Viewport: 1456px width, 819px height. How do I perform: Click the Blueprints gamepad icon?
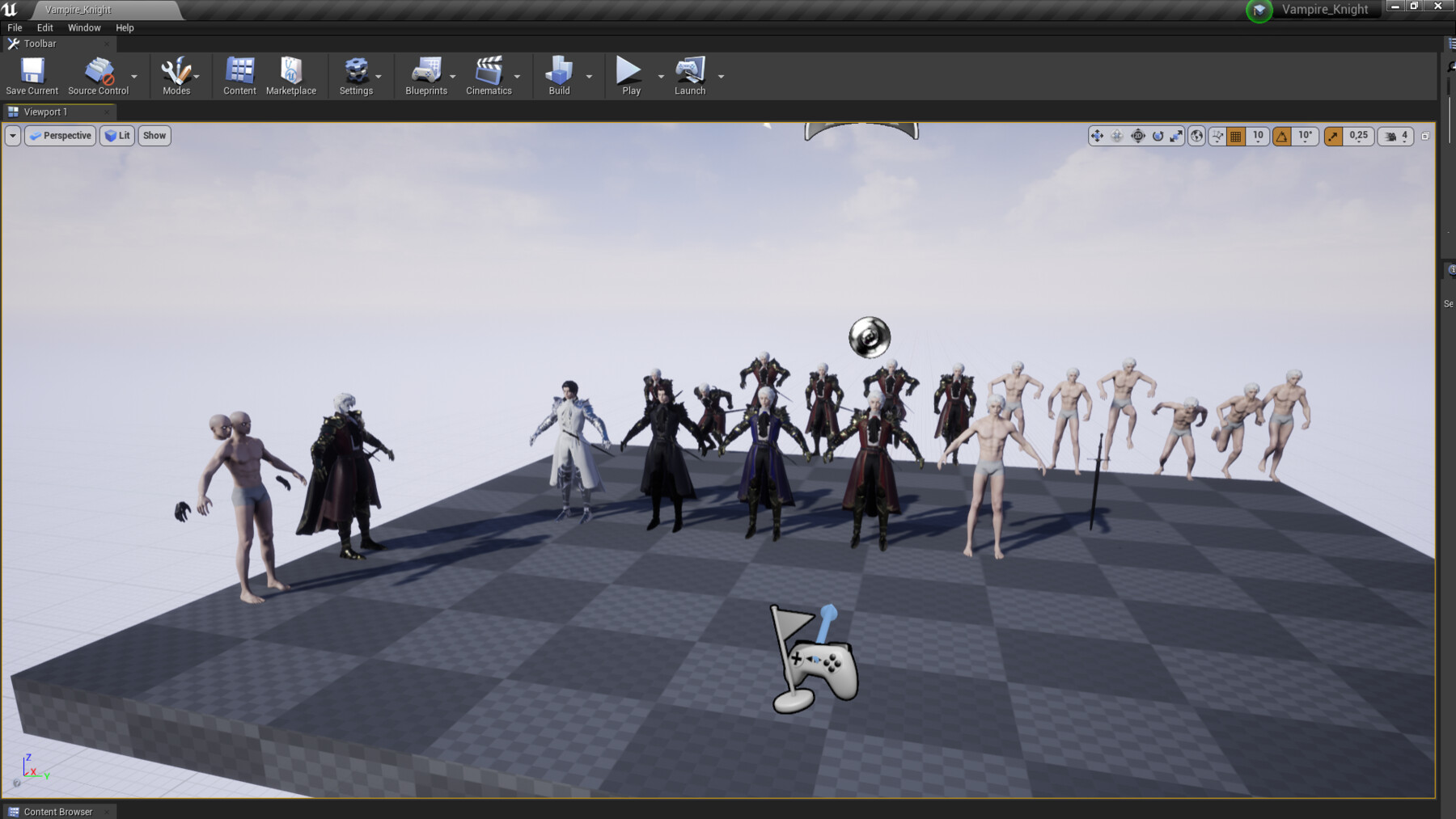click(x=426, y=71)
